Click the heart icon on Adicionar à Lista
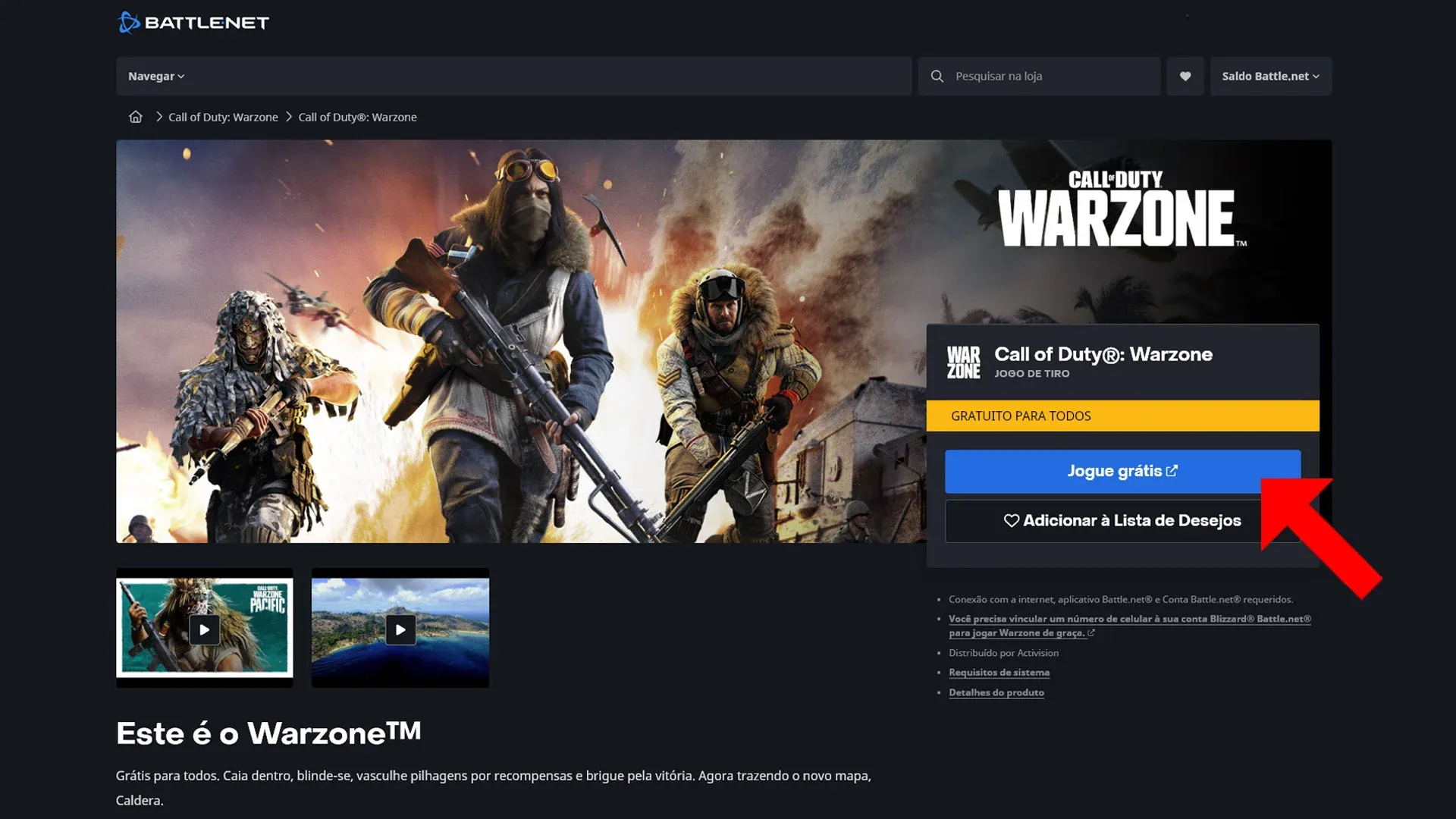This screenshot has height=819, width=1456. coord(1010,520)
